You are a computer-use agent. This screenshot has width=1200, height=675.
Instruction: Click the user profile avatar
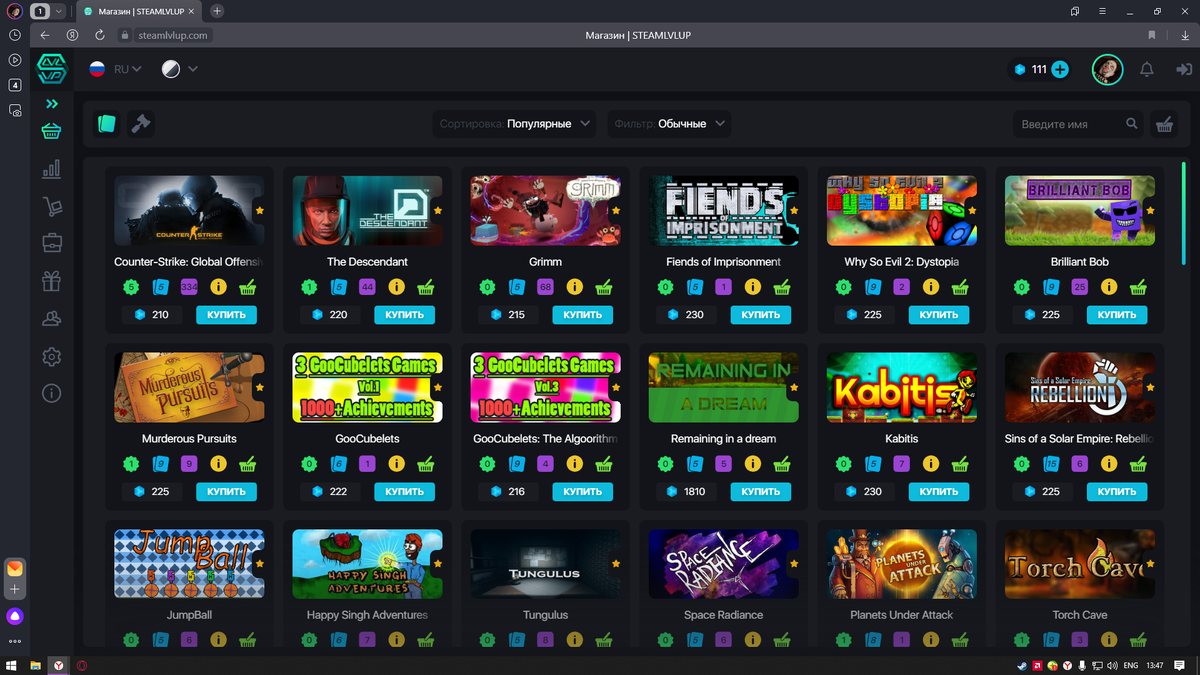tap(1107, 69)
